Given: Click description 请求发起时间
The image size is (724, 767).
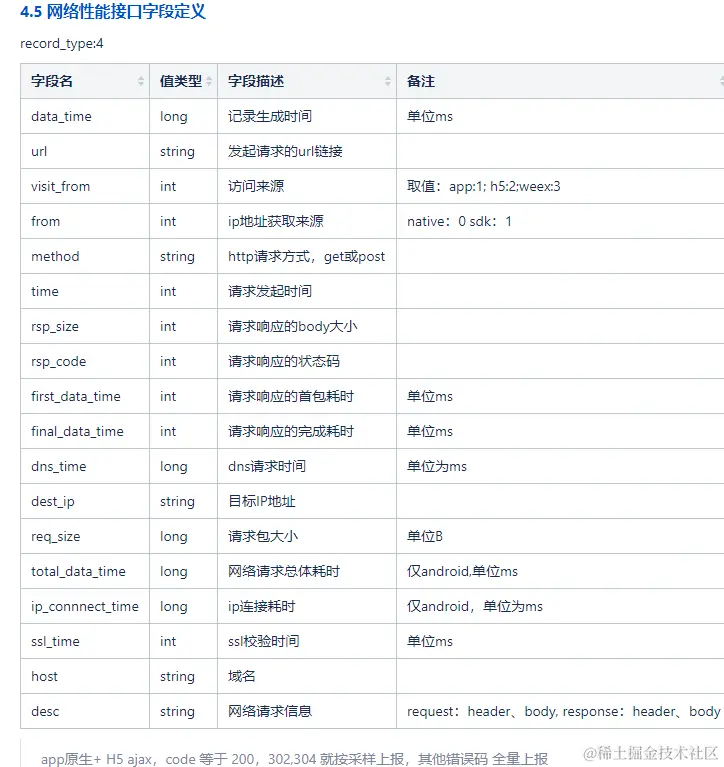Looking at the screenshot, I should pyautogui.click(x=270, y=291).
